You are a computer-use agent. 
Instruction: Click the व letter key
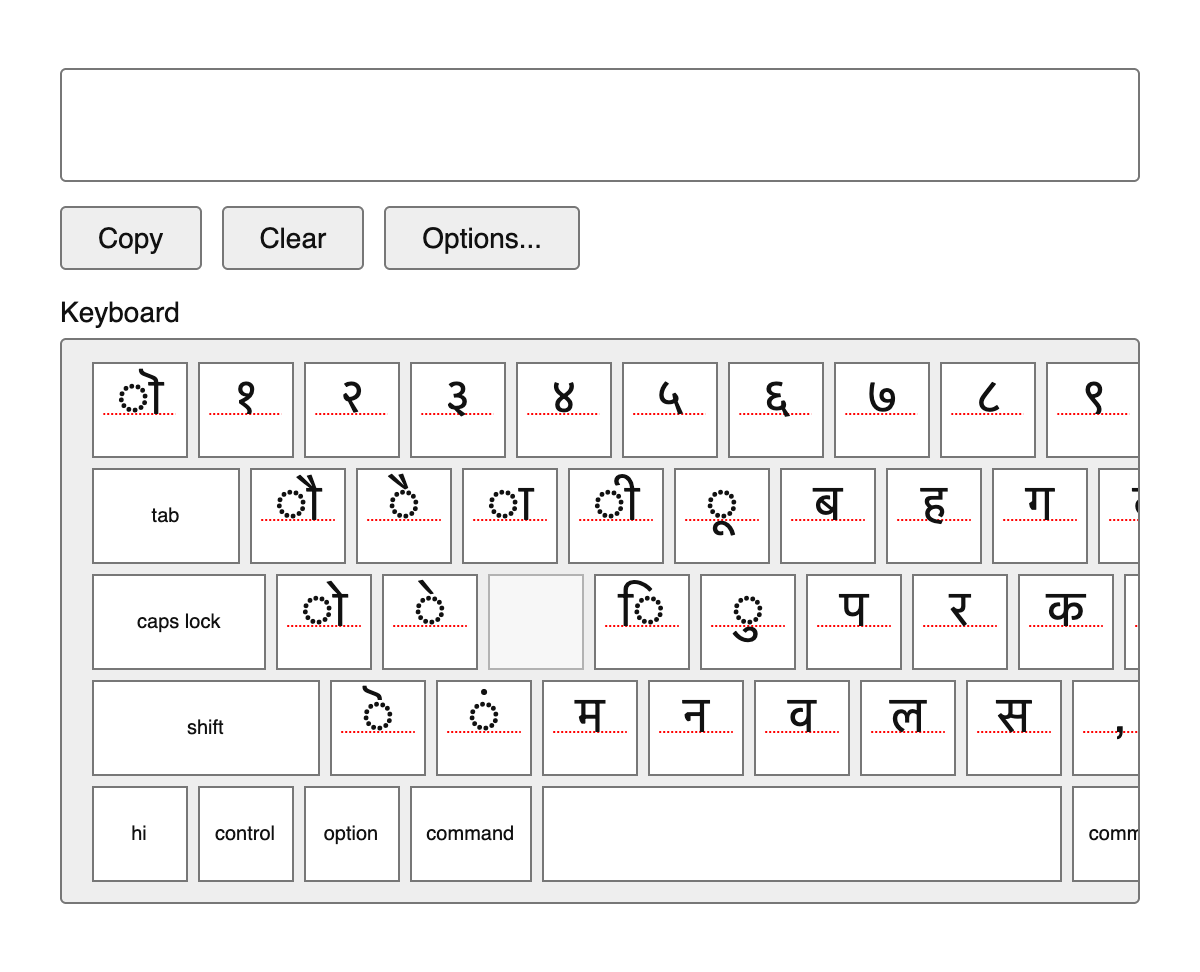[802, 728]
